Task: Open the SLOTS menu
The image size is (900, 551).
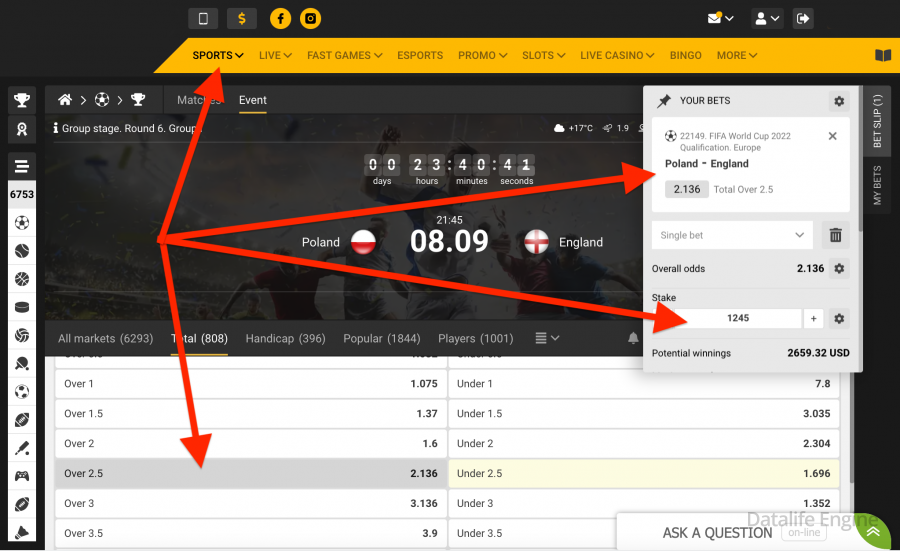Action: [x=544, y=55]
